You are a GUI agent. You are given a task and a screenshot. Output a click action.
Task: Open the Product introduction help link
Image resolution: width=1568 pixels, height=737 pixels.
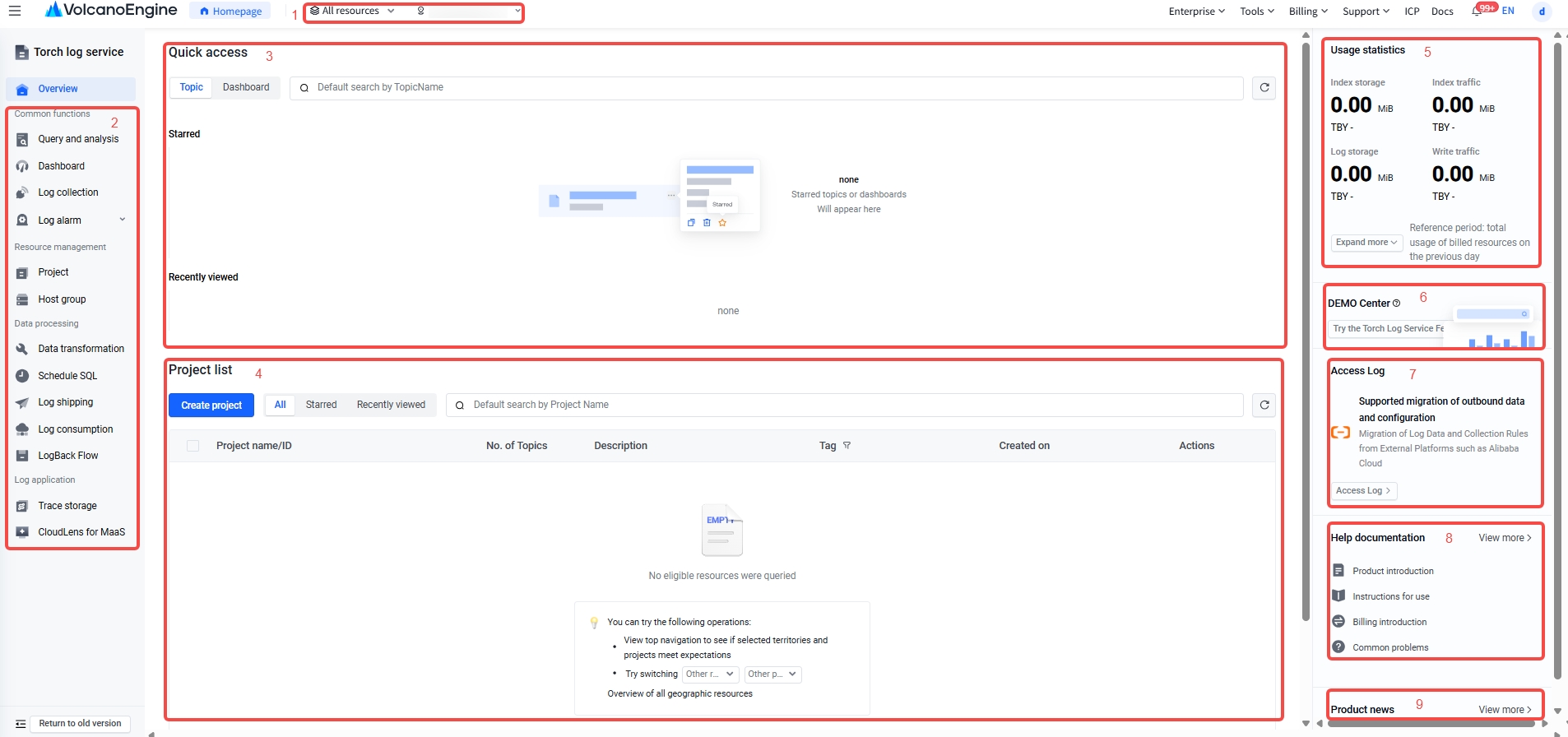coord(1393,571)
